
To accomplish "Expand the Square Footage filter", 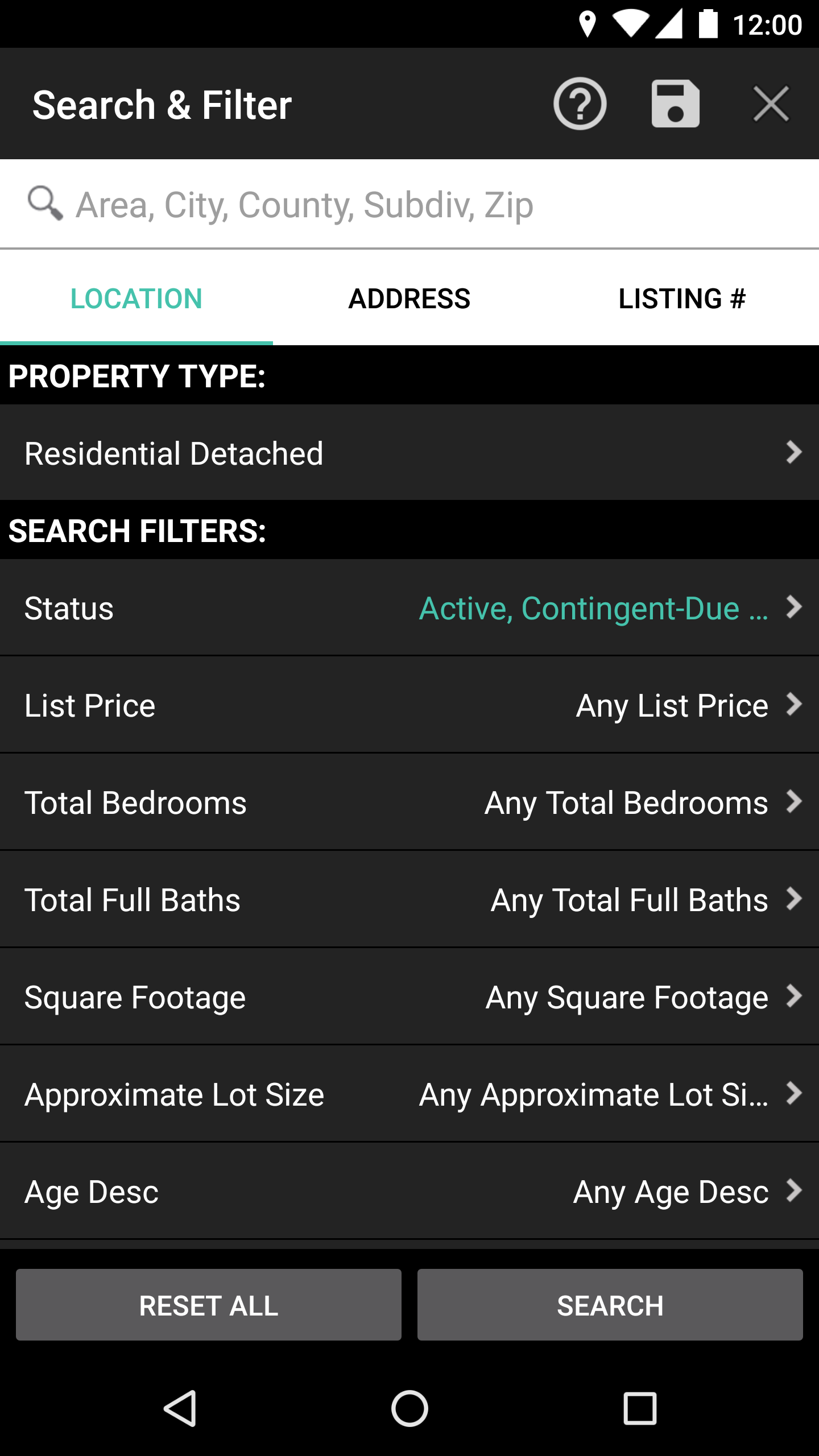I will pos(409,996).
